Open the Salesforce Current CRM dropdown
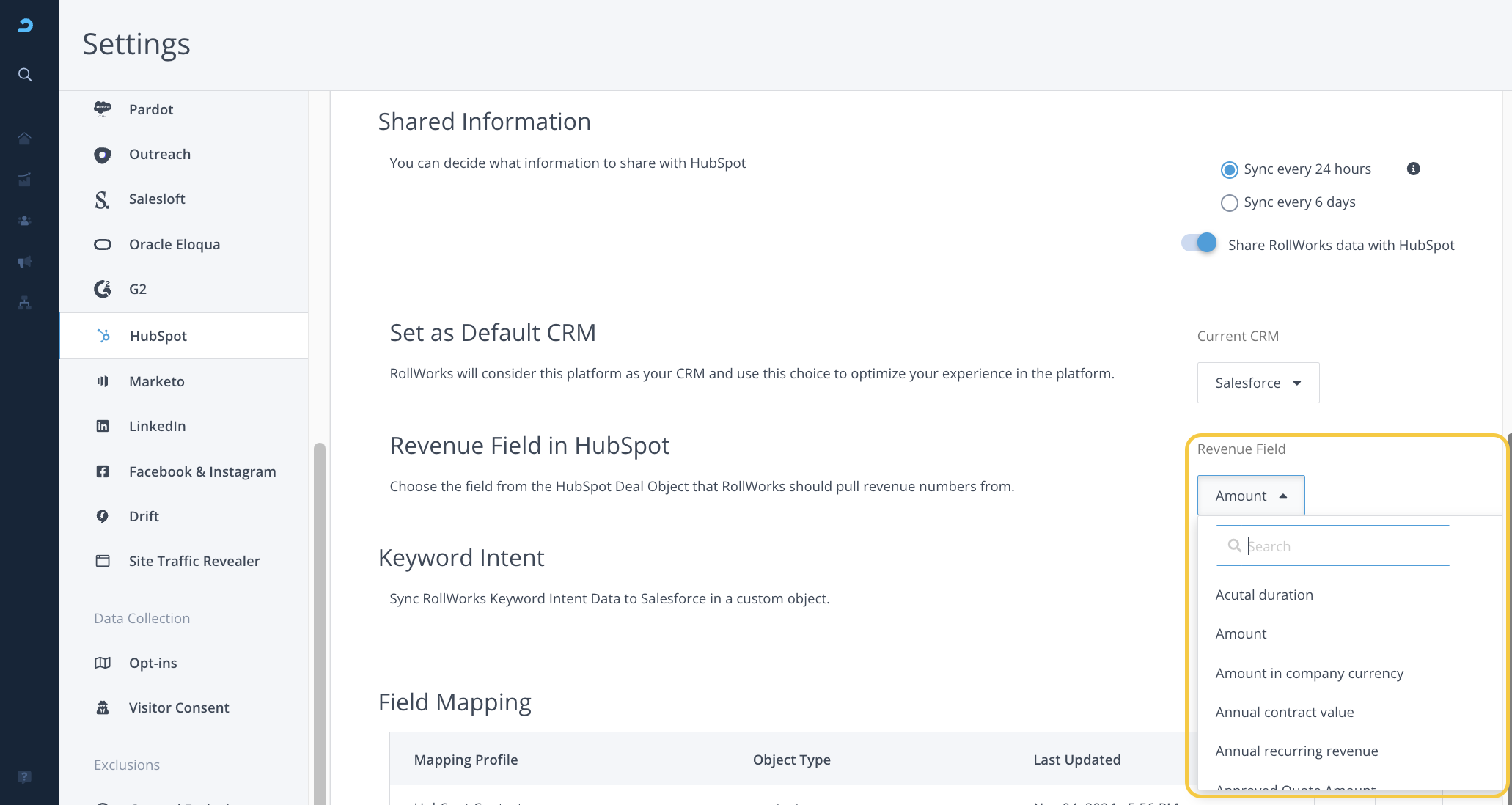The height and width of the screenshot is (805, 1512). (x=1258, y=383)
